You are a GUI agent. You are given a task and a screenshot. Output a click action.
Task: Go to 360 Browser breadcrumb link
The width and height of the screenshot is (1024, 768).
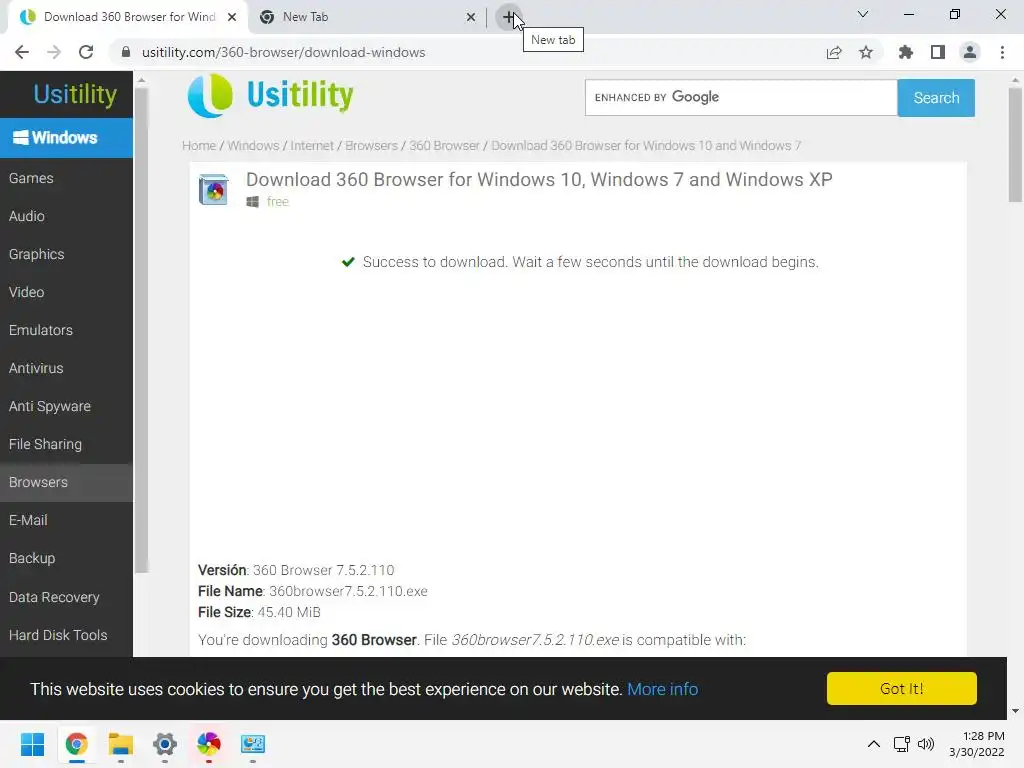point(444,146)
